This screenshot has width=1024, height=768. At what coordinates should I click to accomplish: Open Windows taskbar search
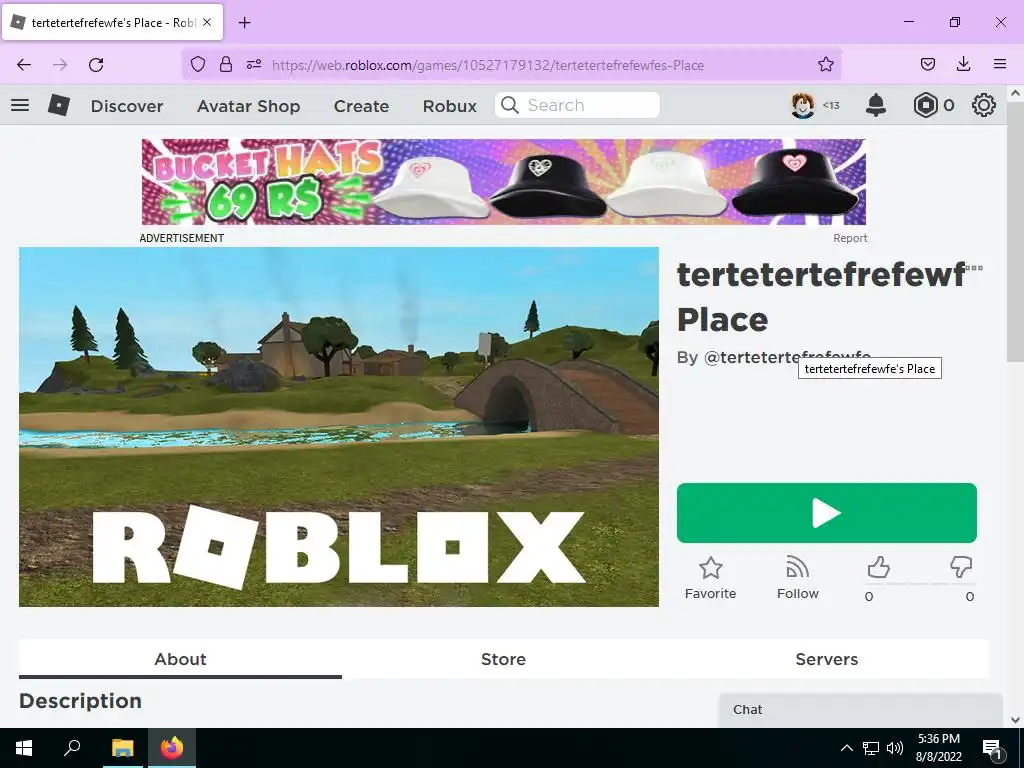(x=72, y=748)
